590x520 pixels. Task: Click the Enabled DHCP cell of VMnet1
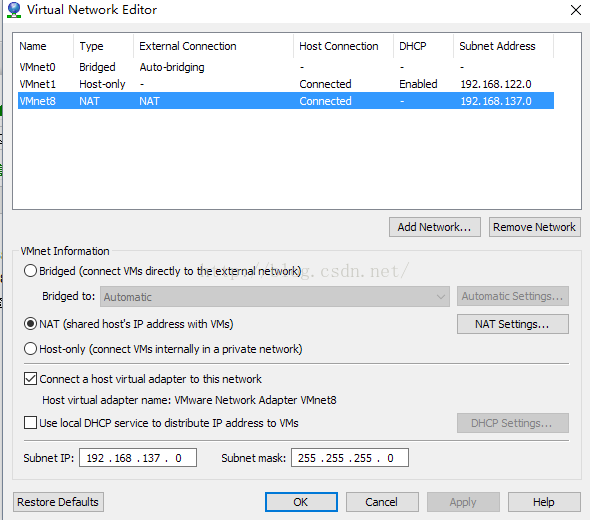coord(418,84)
